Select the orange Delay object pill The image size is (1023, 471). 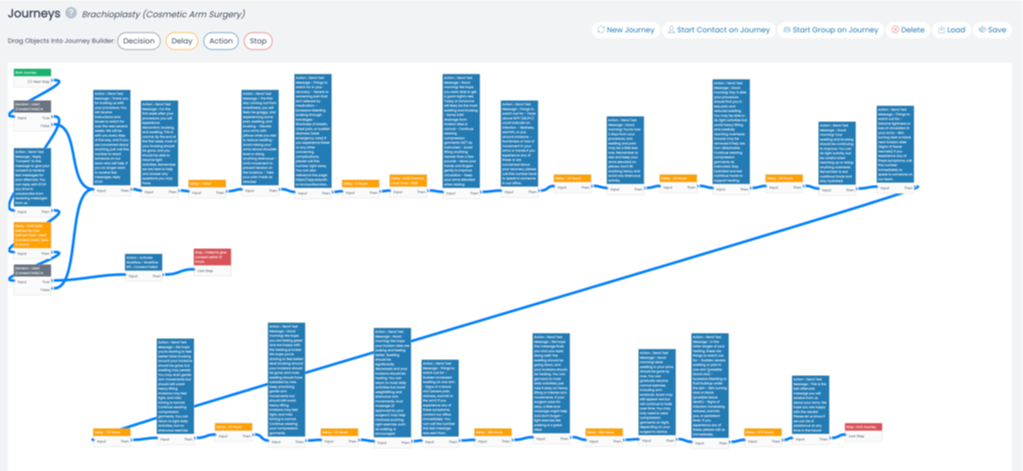point(181,41)
